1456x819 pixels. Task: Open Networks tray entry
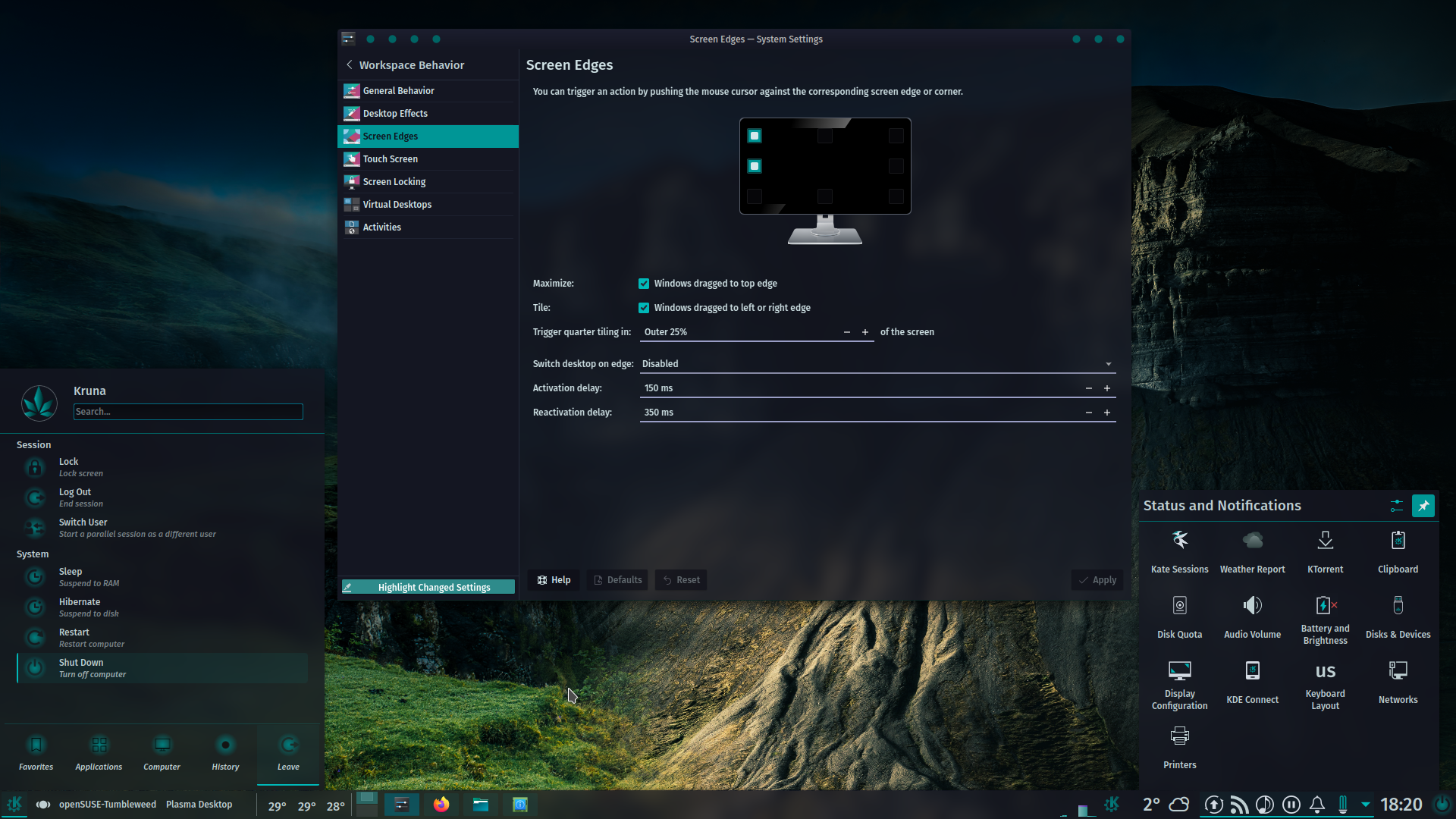[1398, 682]
